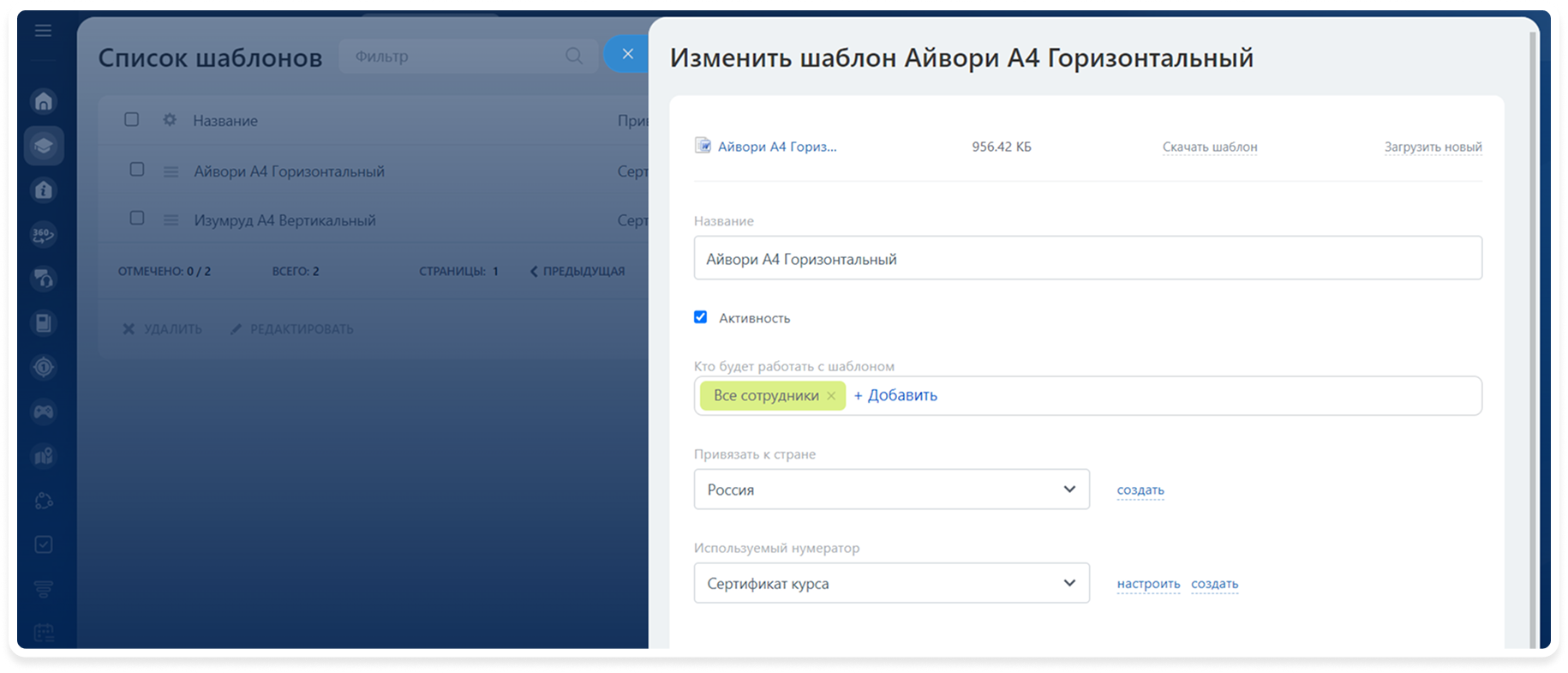Check the Айвори А4 Горизонтальный row checkbox

pos(136,169)
